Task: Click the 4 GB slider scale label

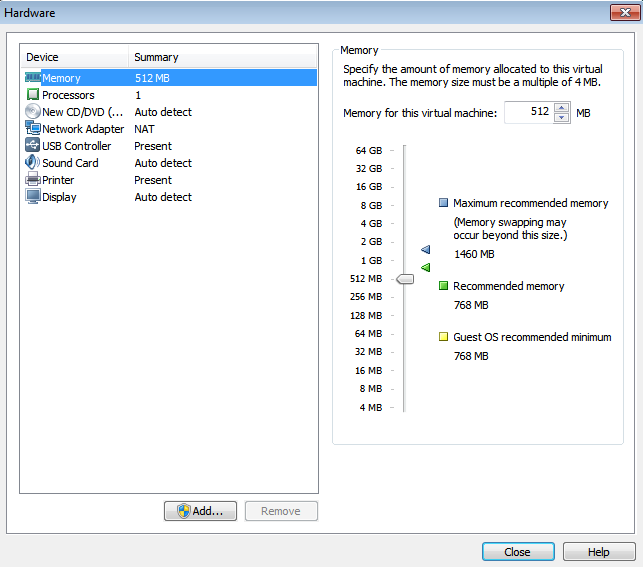Action: coord(371,223)
